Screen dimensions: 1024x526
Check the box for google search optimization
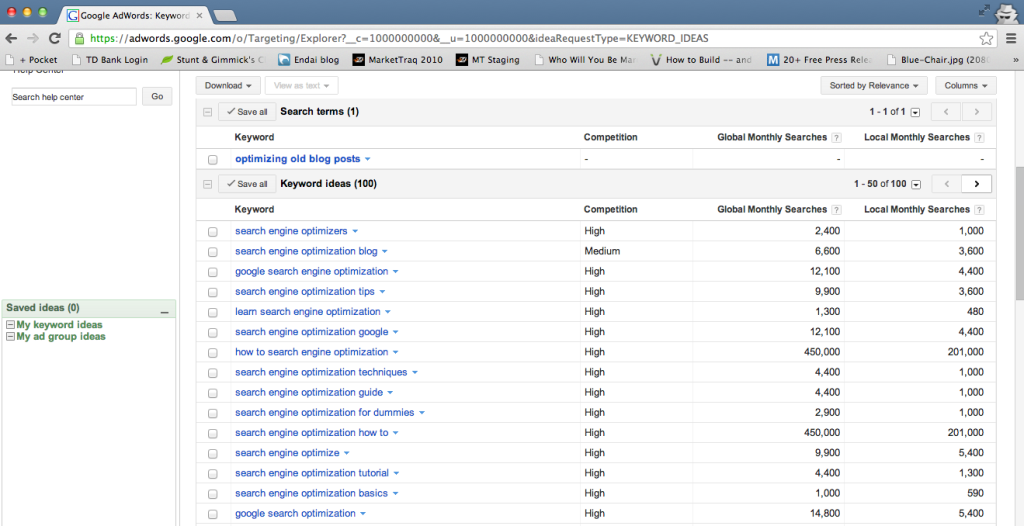(212, 514)
